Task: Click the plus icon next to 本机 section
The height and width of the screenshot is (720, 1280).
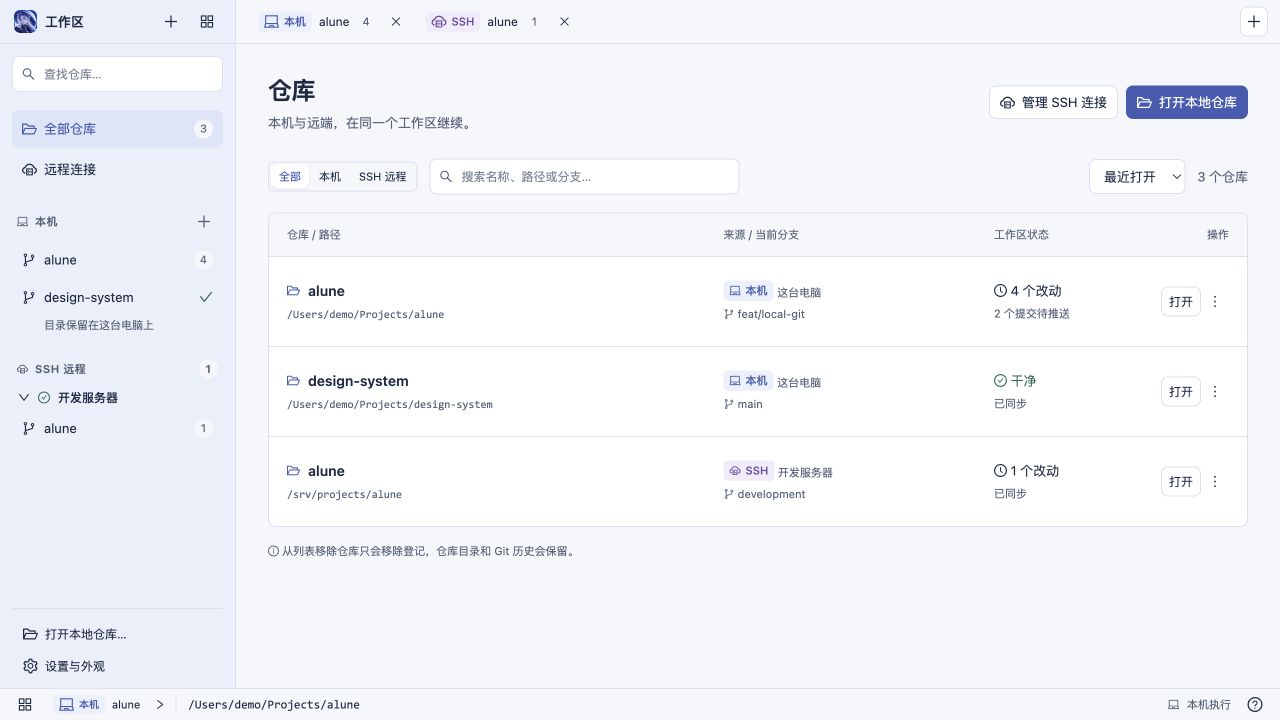Action: 204,221
